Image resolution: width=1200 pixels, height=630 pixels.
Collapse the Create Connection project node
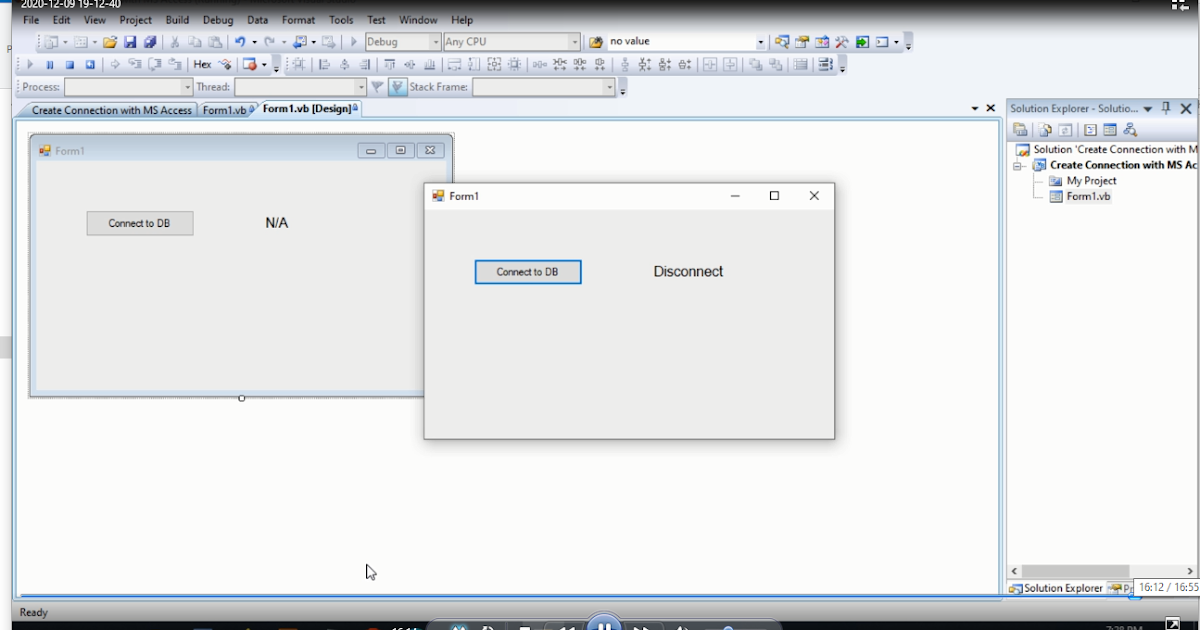tap(1015, 165)
